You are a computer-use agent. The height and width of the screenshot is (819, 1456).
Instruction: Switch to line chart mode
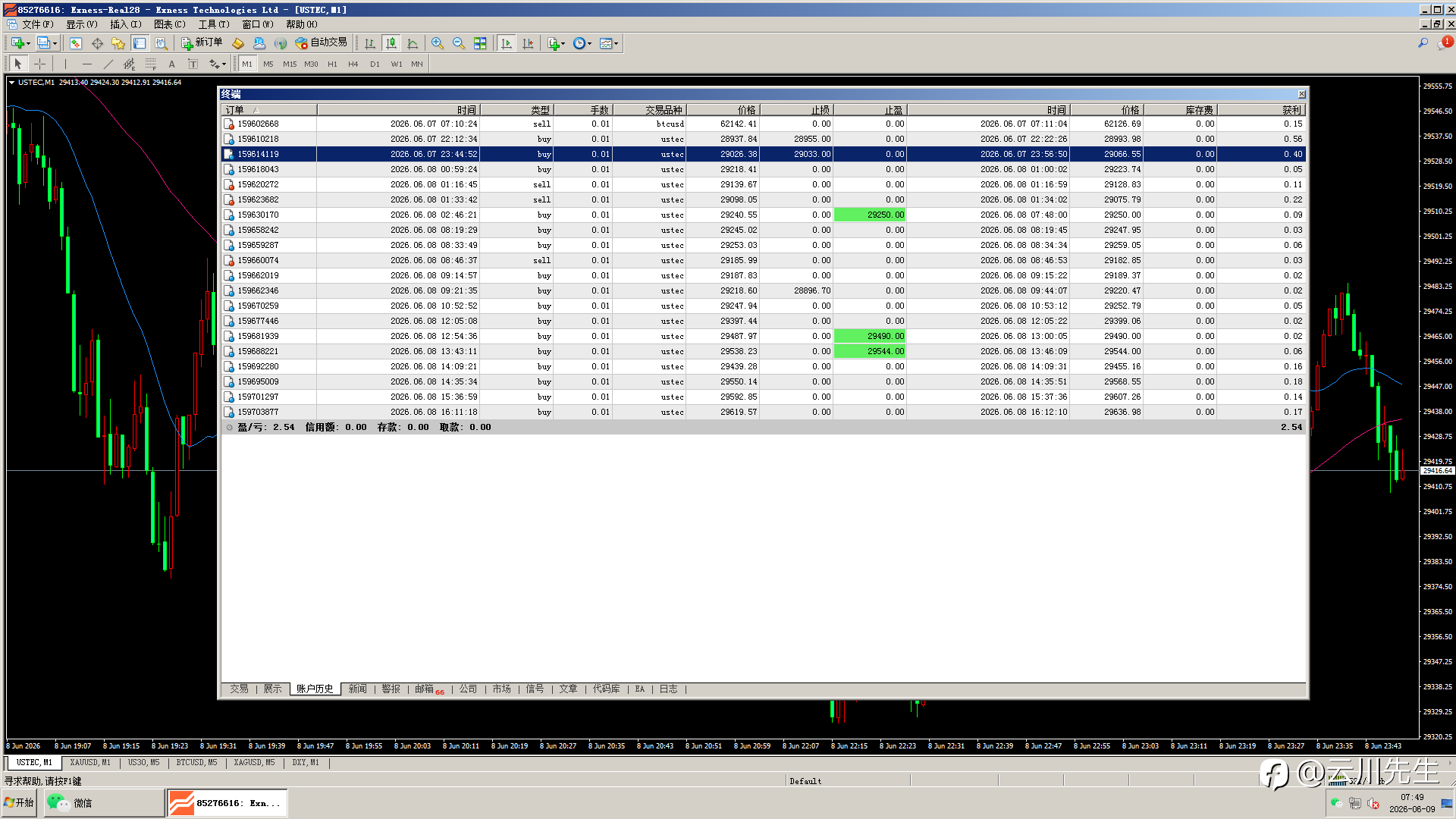pos(413,43)
